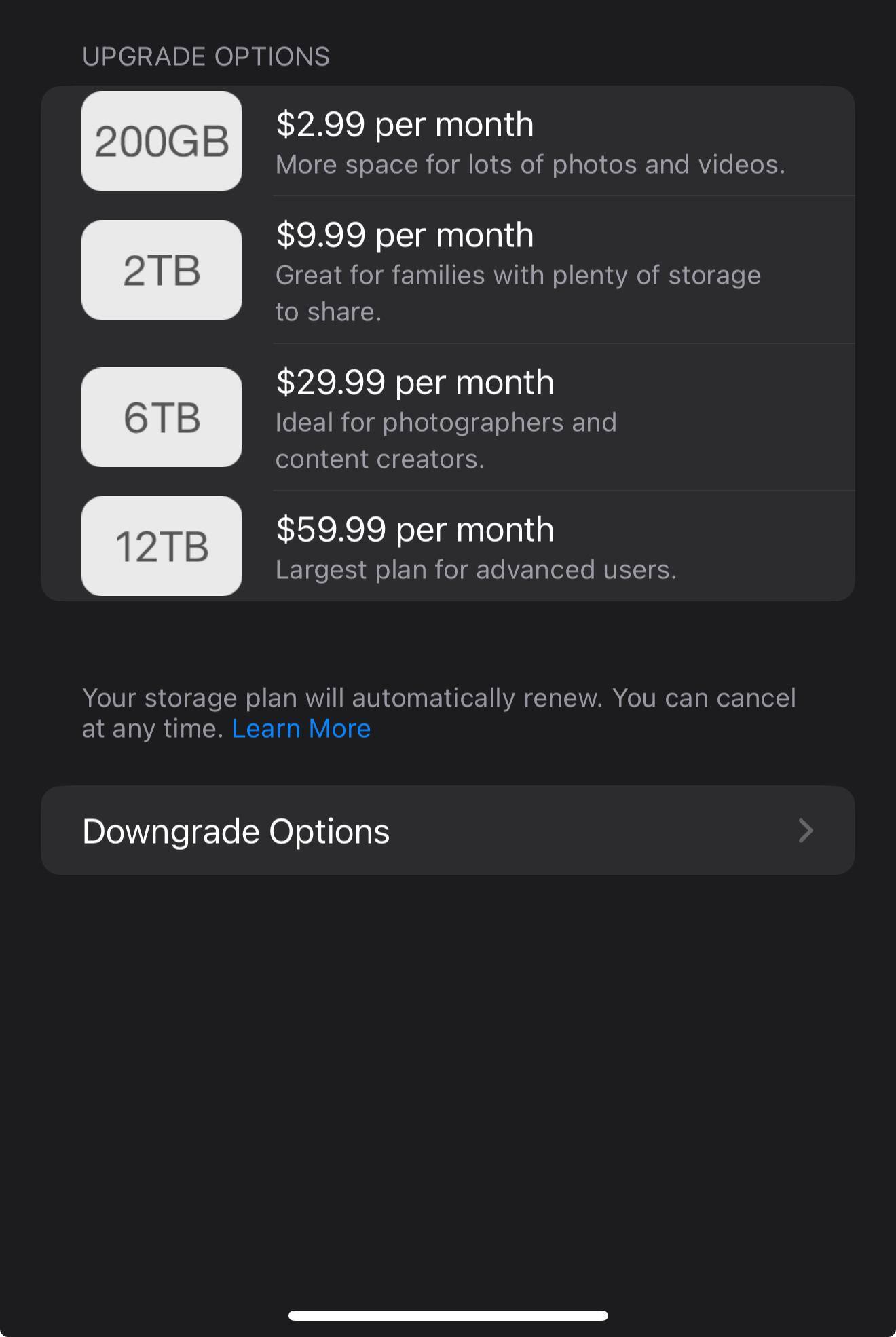Select the $2.99 per month plan
This screenshot has height=1337, width=896.
405,125
